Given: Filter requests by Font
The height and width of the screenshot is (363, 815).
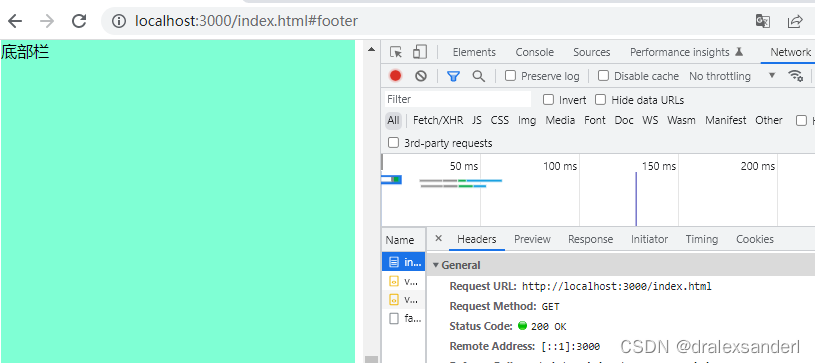Looking at the screenshot, I should [x=595, y=120].
